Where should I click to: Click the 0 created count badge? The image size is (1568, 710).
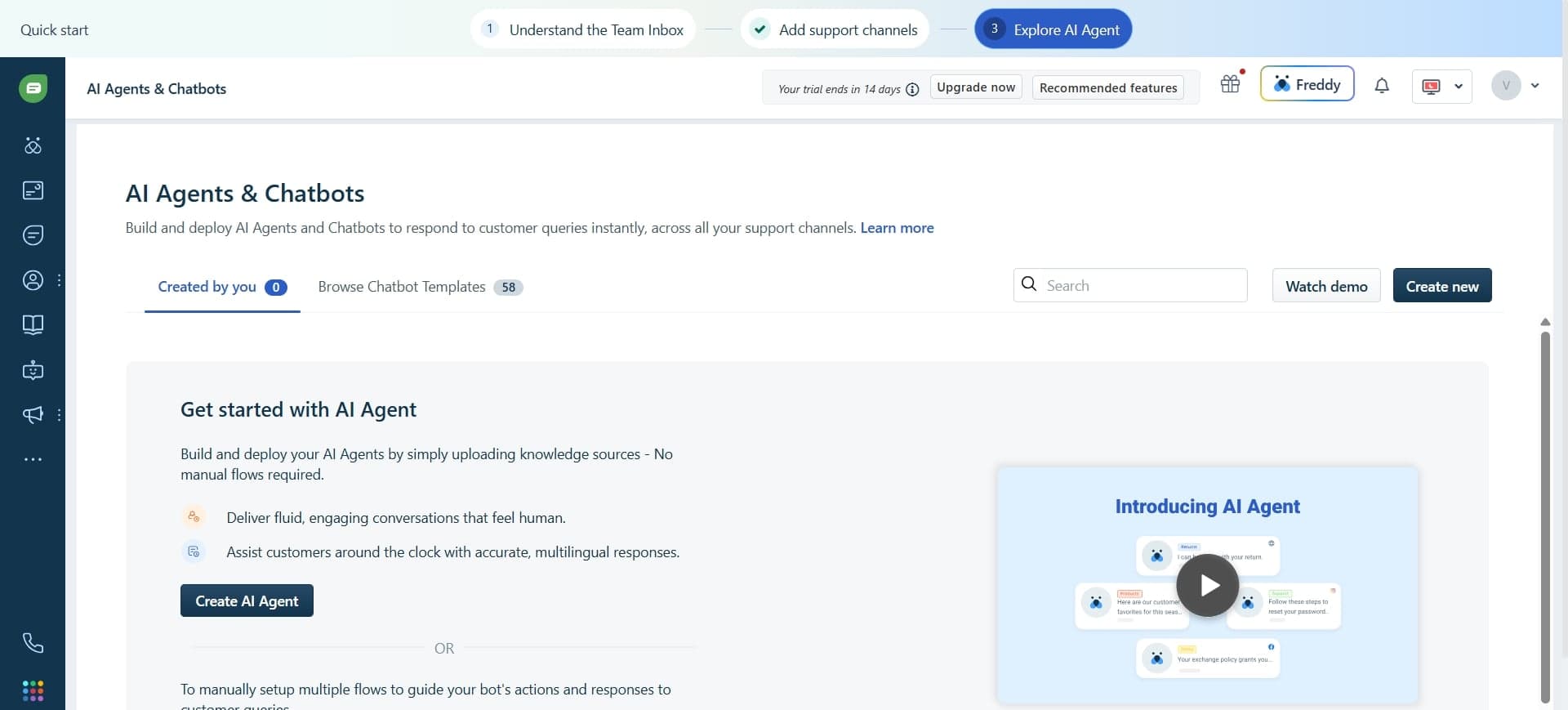click(x=276, y=288)
